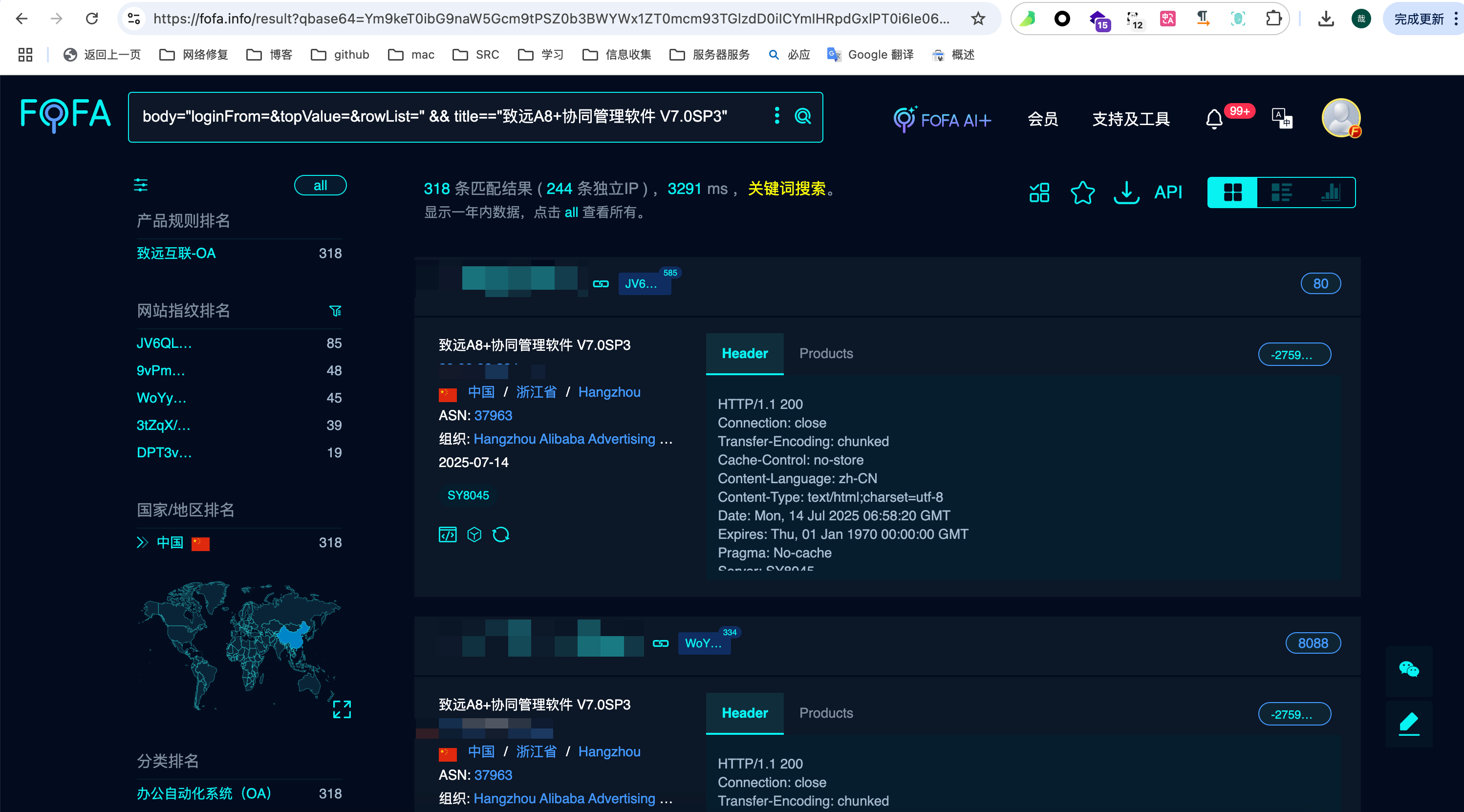Open the WeChat contact floating icon
1464x812 pixels.
click(x=1408, y=669)
